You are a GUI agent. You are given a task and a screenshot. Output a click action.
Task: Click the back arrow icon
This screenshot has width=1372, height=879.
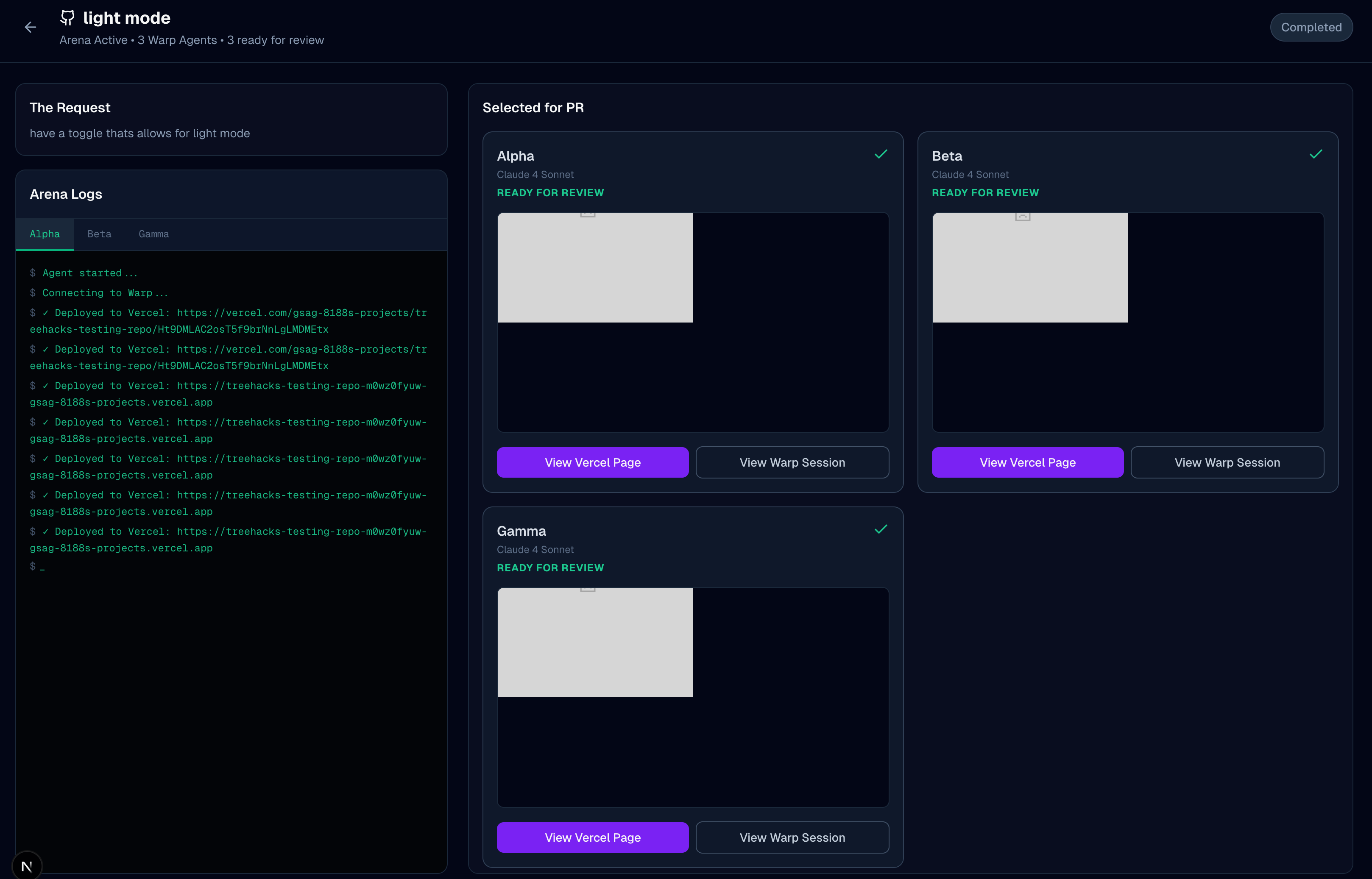coord(30,27)
